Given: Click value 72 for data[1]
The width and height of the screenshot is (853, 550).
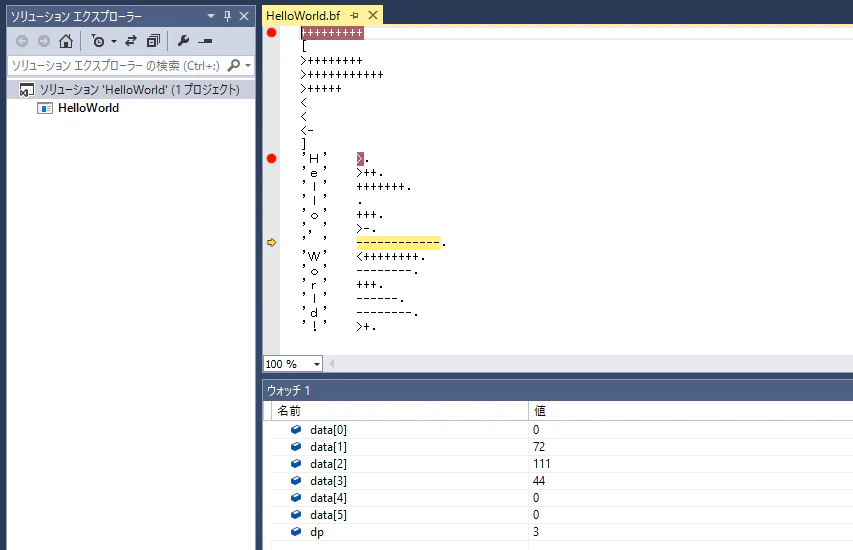Looking at the screenshot, I should click(x=539, y=447).
